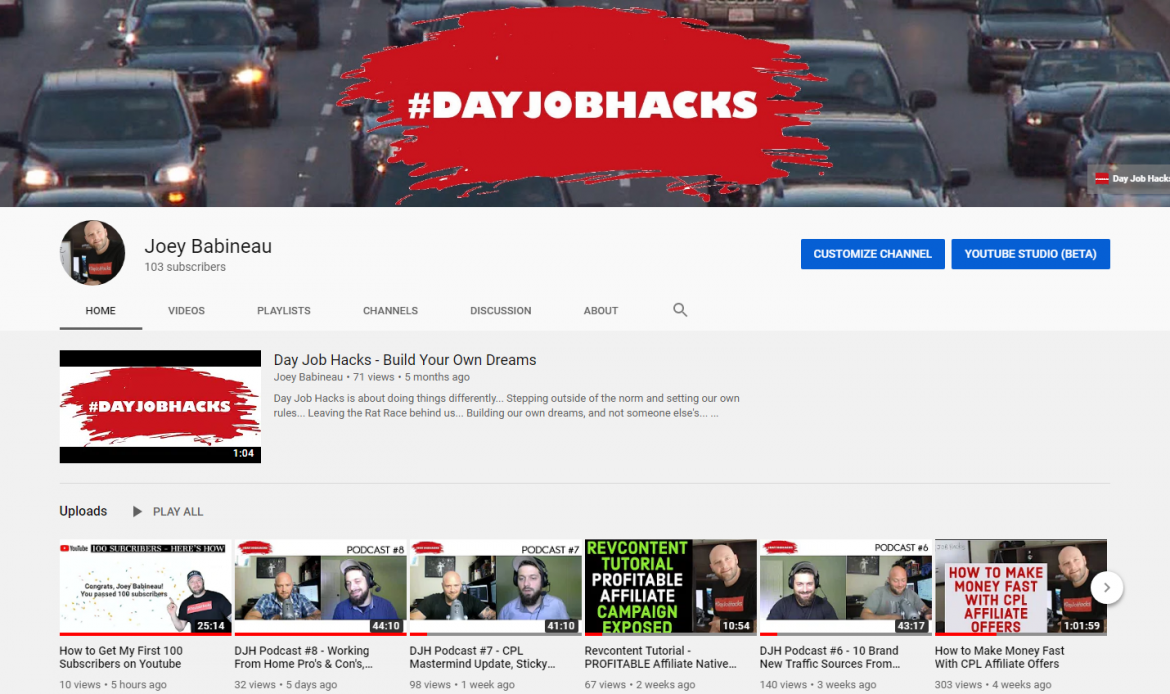Open the 100 Subscribers video thumbnail
The height and width of the screenshot is (694, 1170).
146,587
